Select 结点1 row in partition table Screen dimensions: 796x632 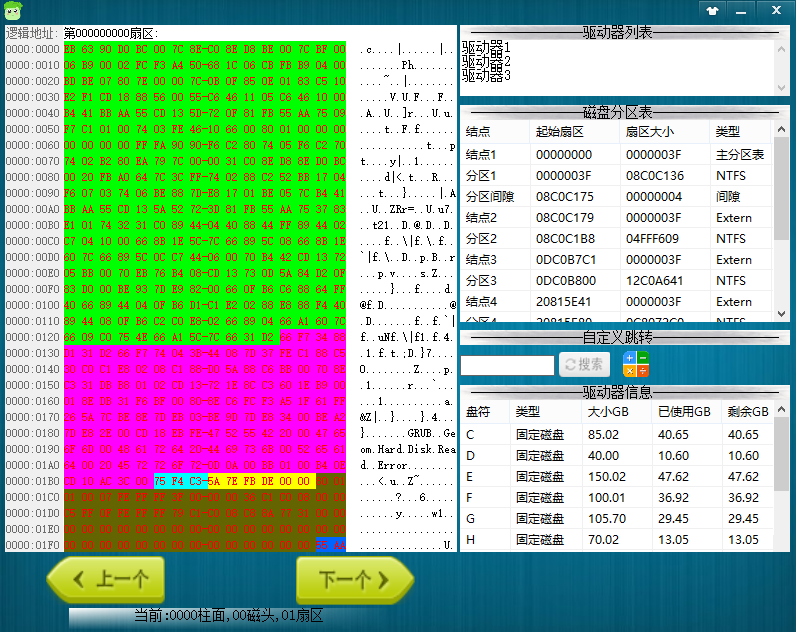pyautogui.click(x=616, y=155)
